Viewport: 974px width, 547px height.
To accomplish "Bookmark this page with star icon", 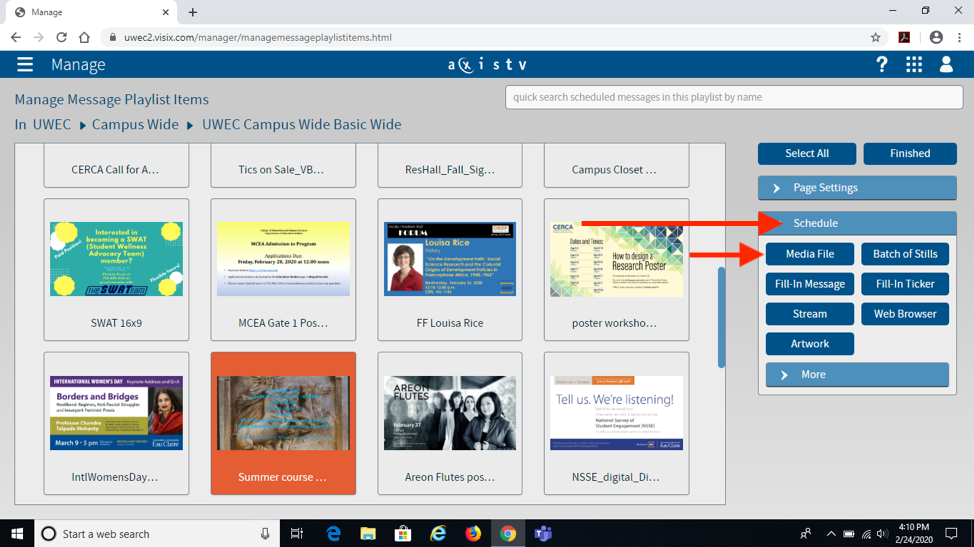I will click(875, 37).
